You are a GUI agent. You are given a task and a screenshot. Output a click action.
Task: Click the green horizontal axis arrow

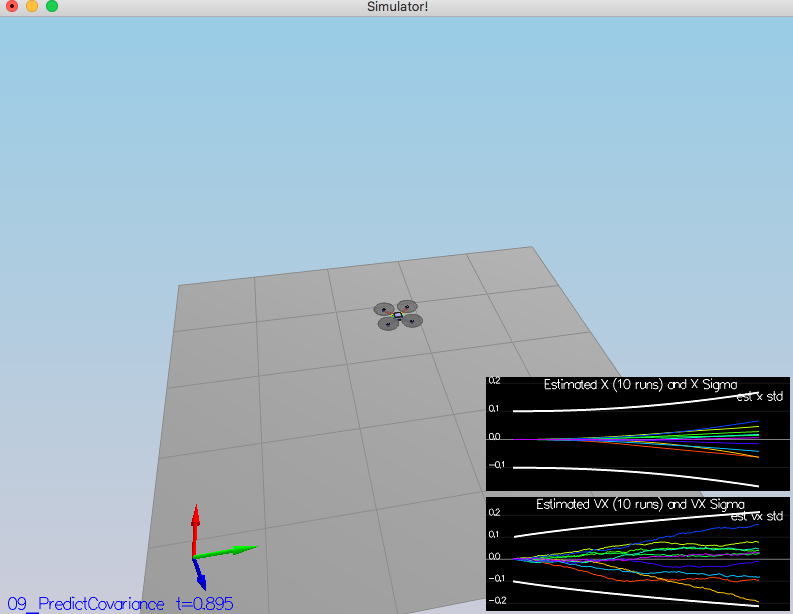click(x=226, y=552)
